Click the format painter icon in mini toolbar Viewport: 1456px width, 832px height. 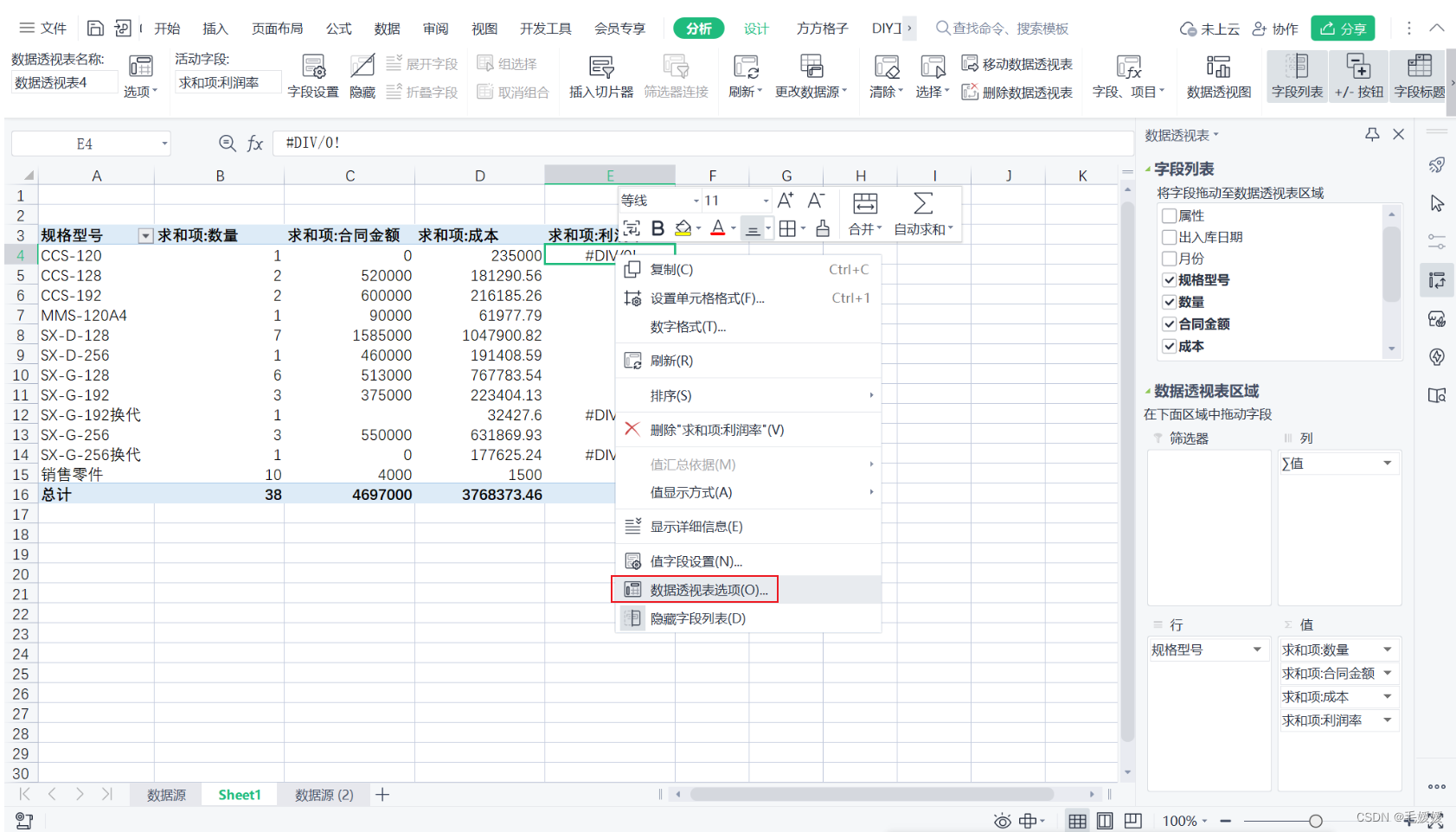click(x=823, y=228)
